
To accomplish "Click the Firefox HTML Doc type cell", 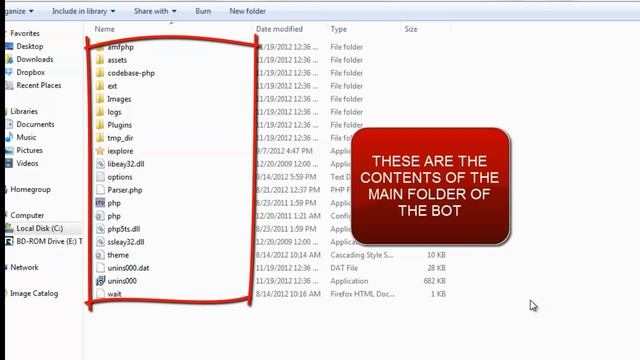I will 362,294.
